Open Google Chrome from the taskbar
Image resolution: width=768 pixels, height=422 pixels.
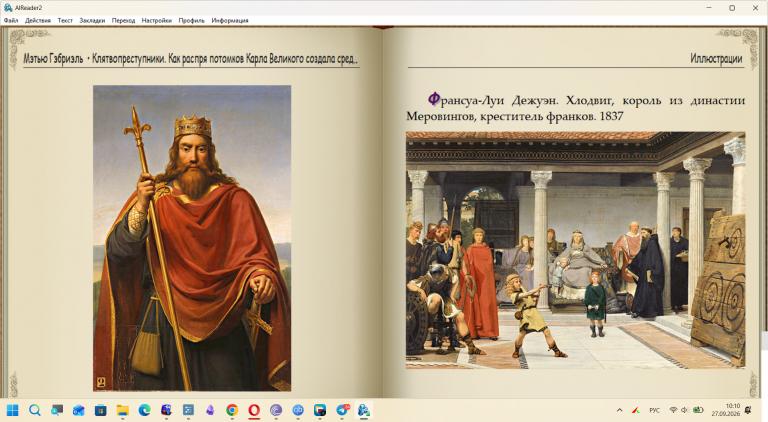tap(232, 410)
